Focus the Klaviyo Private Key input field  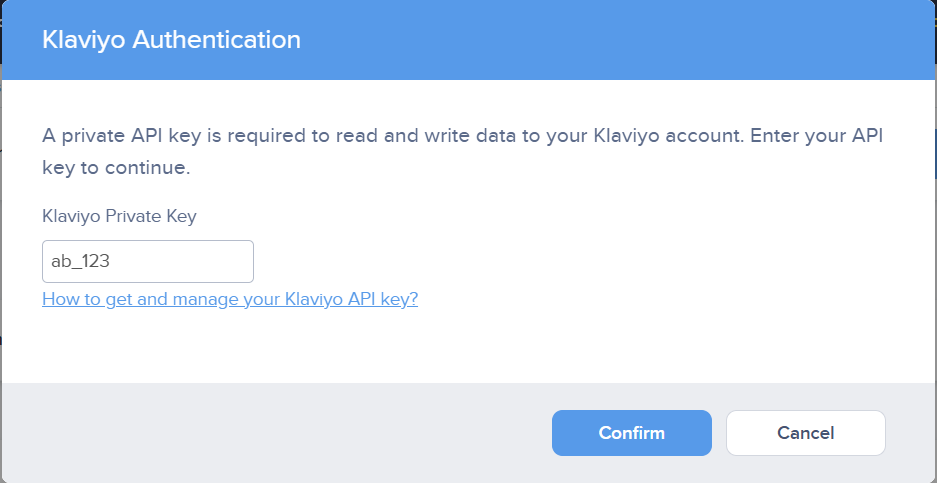pyautogui.click(x=148, y=262)
